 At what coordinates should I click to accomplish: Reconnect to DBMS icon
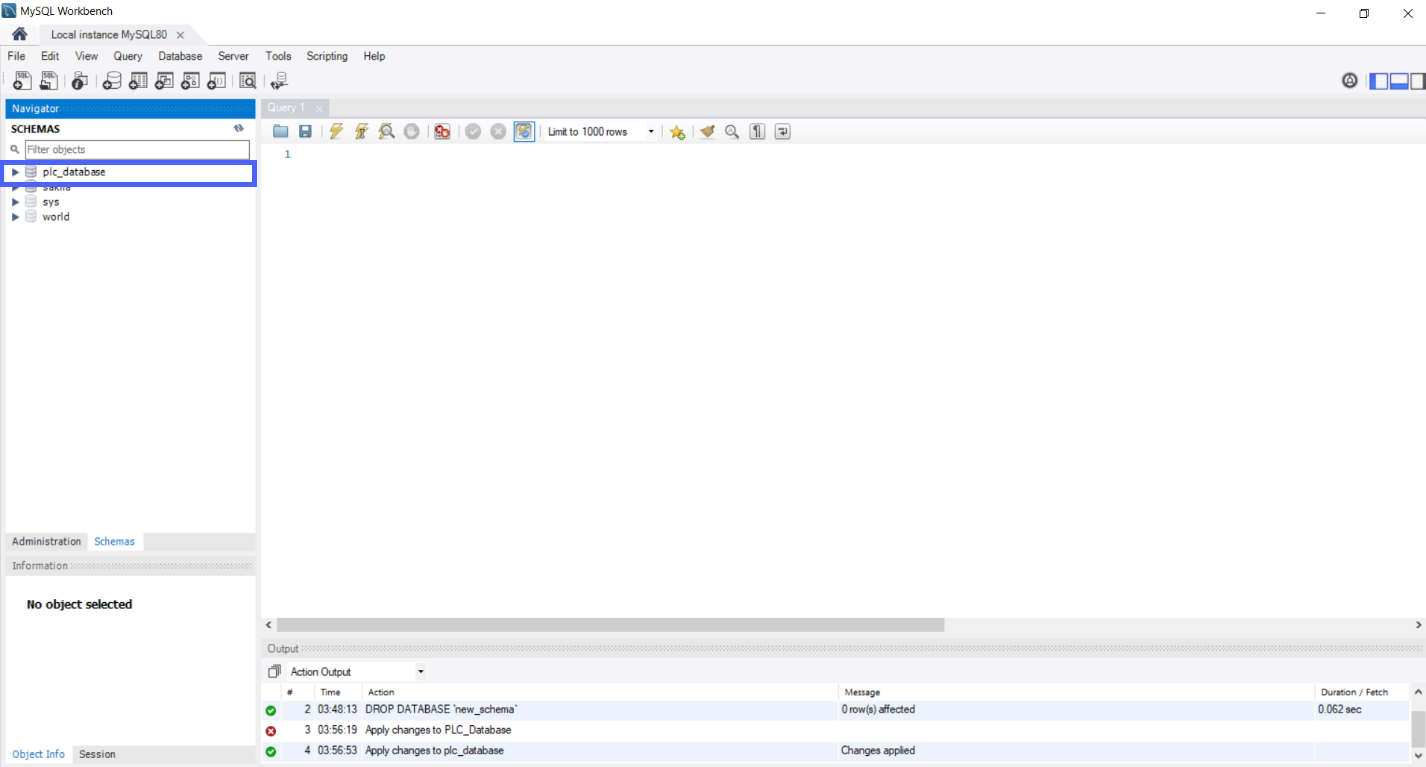[x=279, y=81]
